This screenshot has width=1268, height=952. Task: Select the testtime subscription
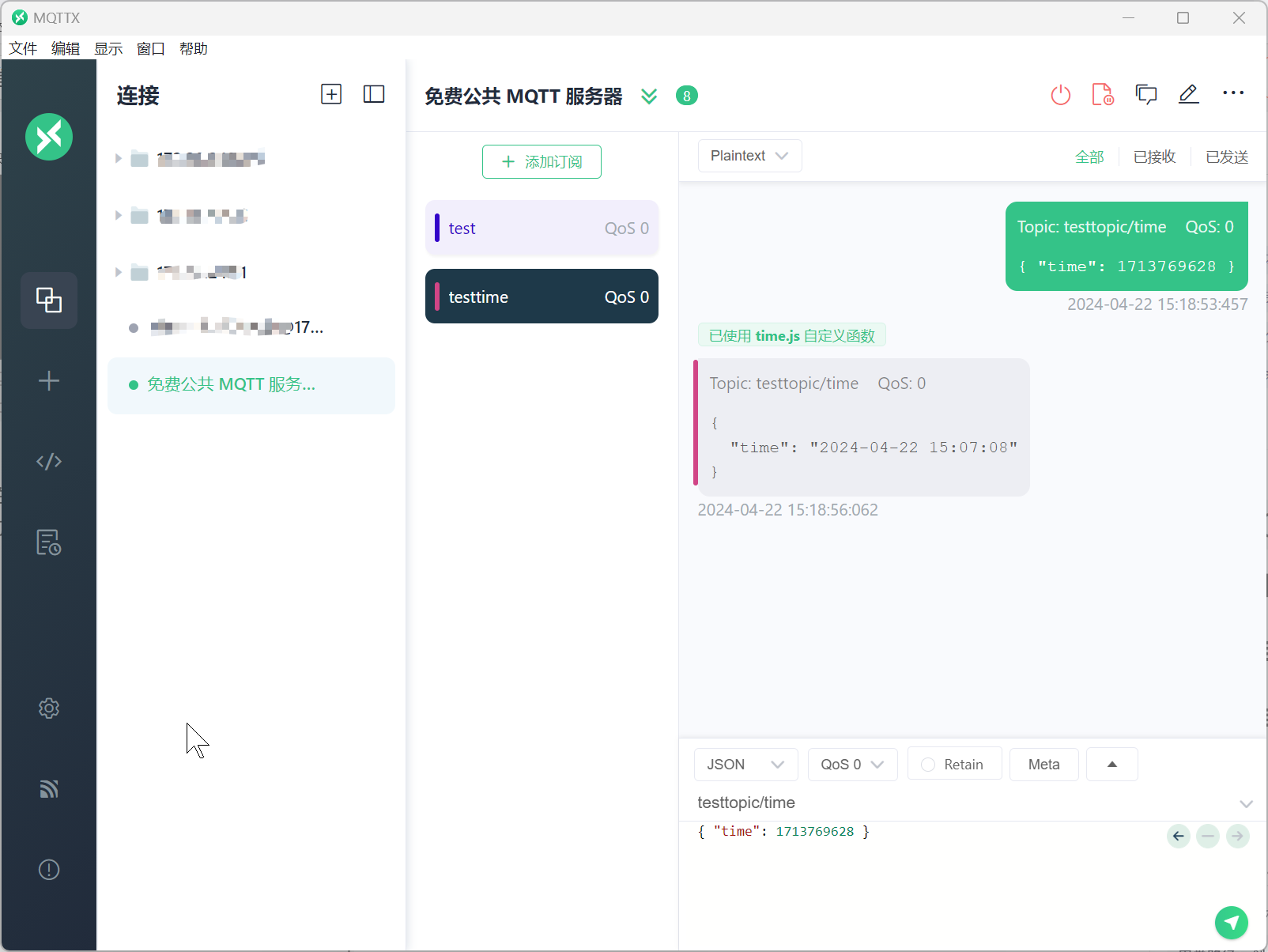tap(542, 297)
